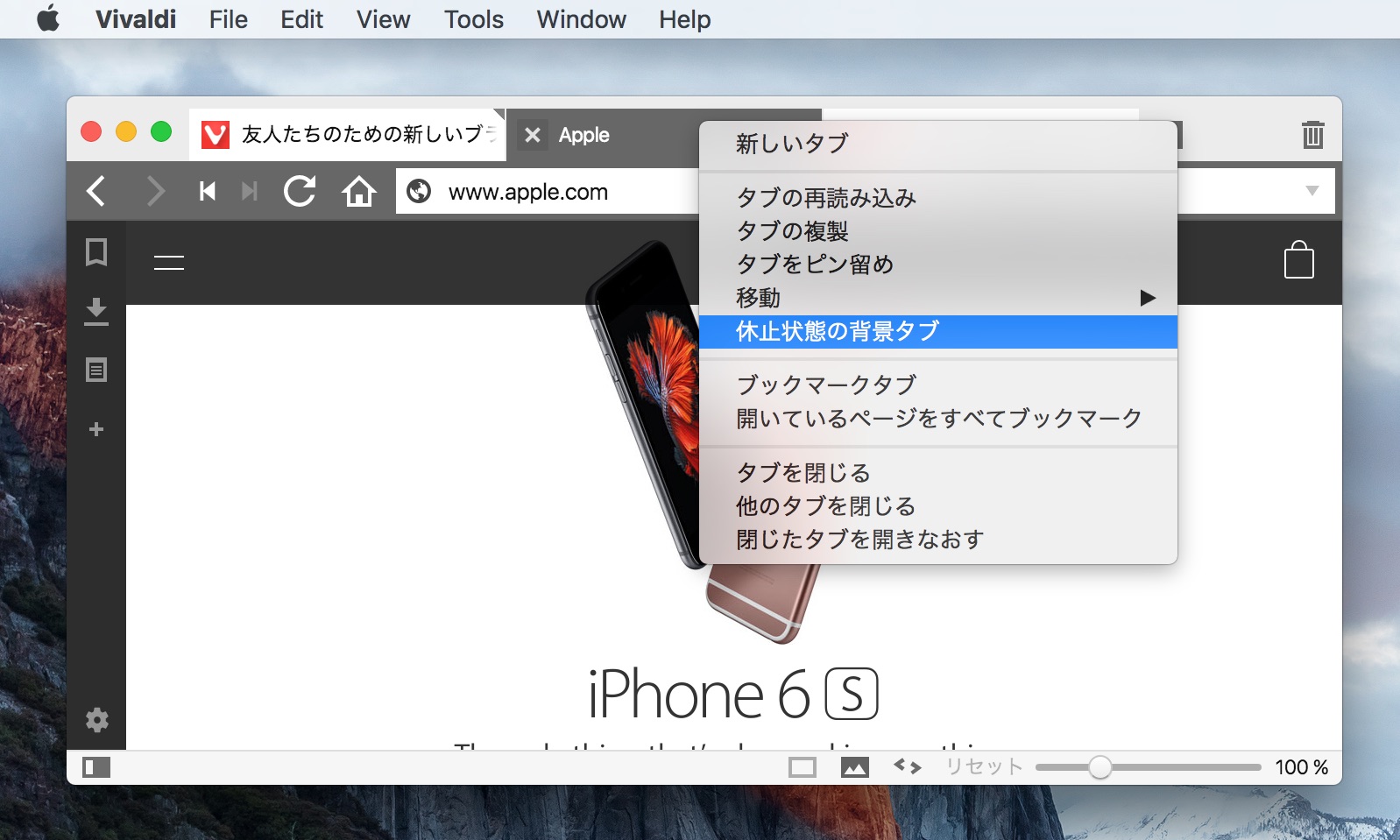Click the リセット zoom reset button
Viewport: 1400px width, 840px height.
984,767
